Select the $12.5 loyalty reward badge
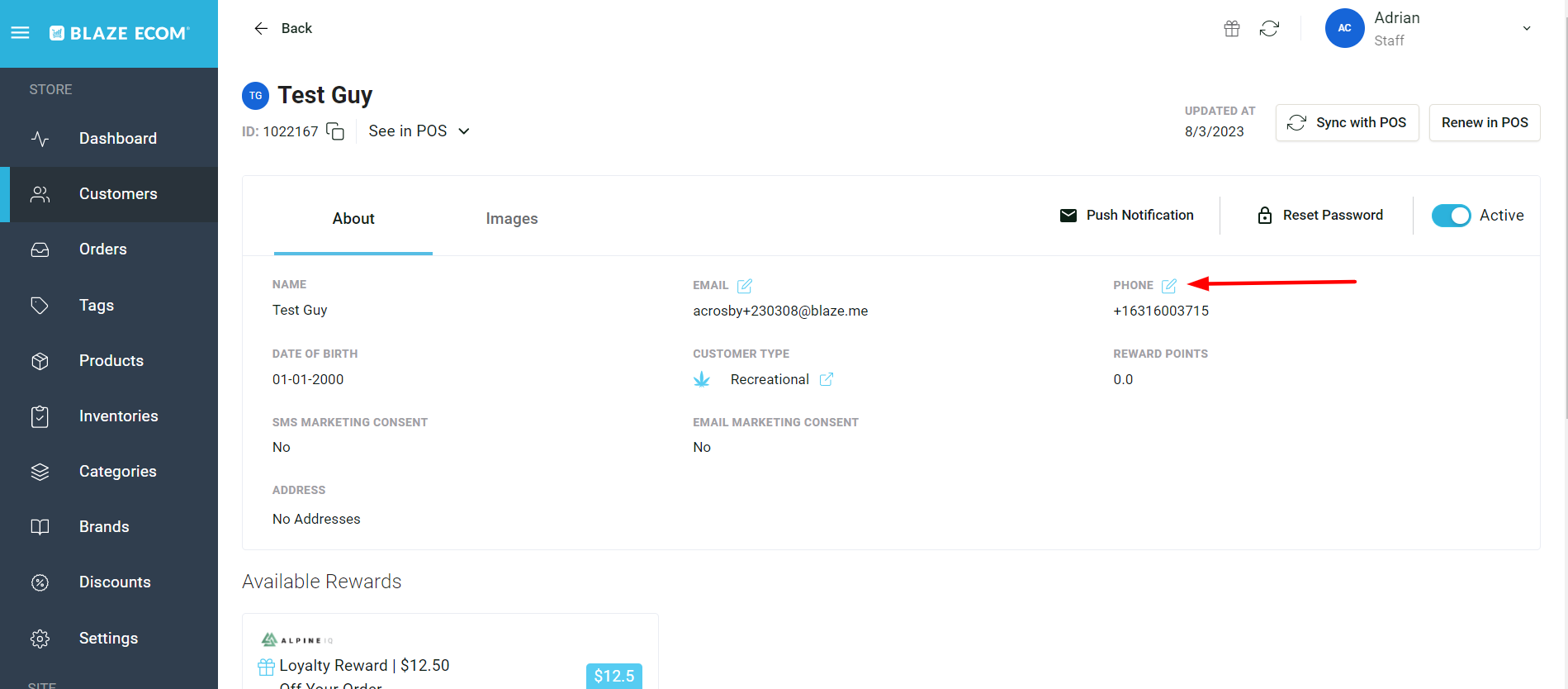This screenshot has height=689, width=1568. (613, 676)
